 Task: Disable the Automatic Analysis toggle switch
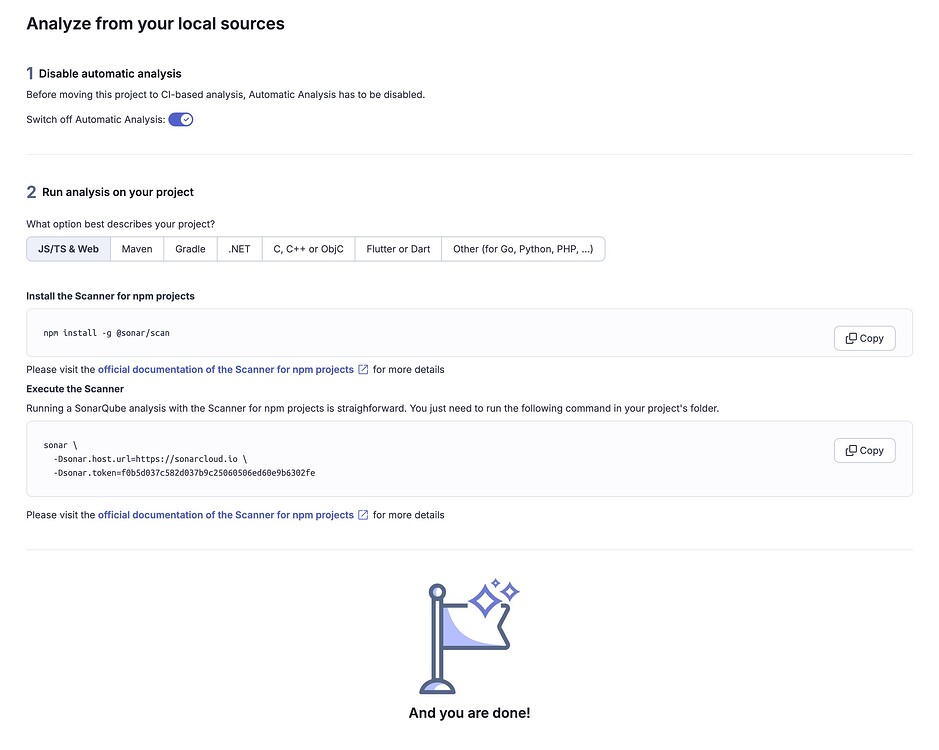180,118
